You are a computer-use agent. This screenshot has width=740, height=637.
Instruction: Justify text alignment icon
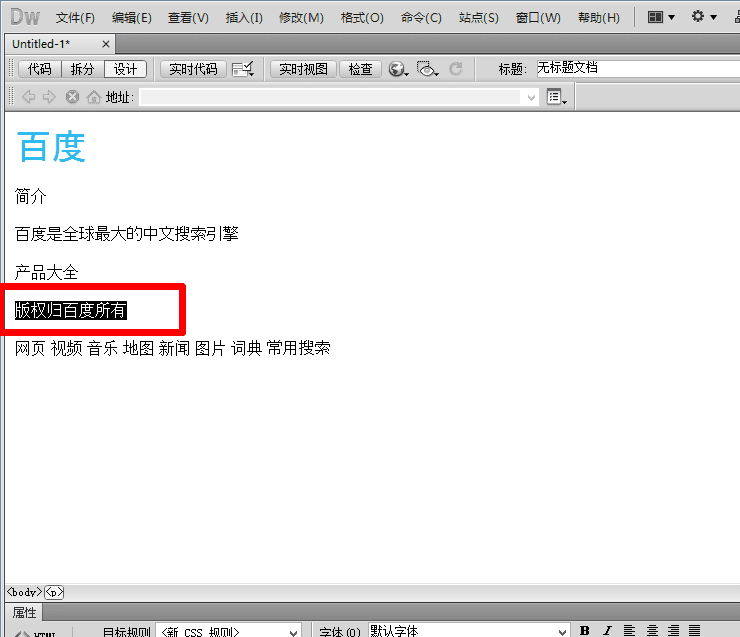coord(694,630)
